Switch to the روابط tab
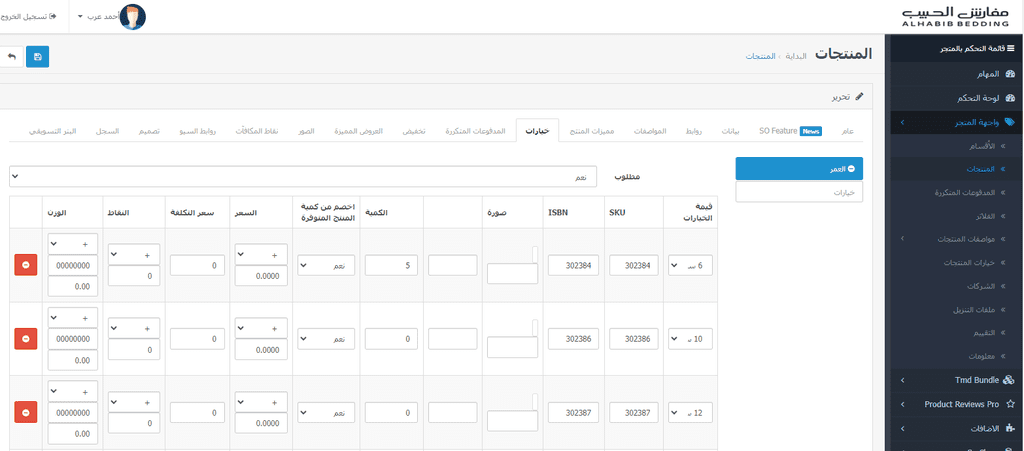 694,131
